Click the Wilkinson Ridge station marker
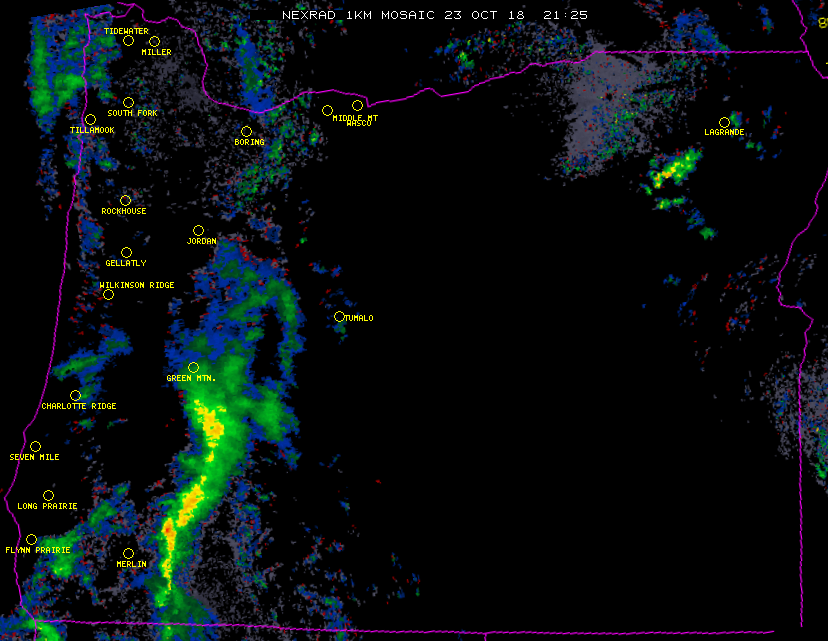The image size is (828, 641). (x=108, y=295)
